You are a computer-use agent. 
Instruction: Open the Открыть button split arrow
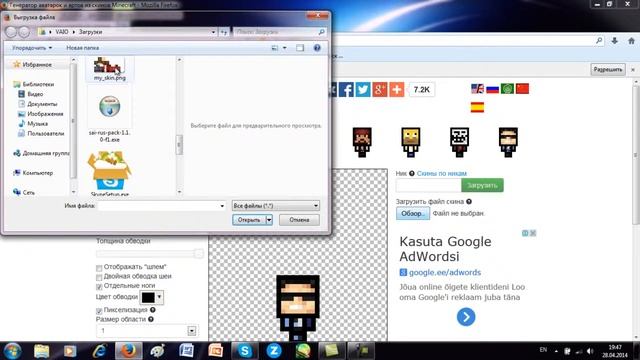269,220
